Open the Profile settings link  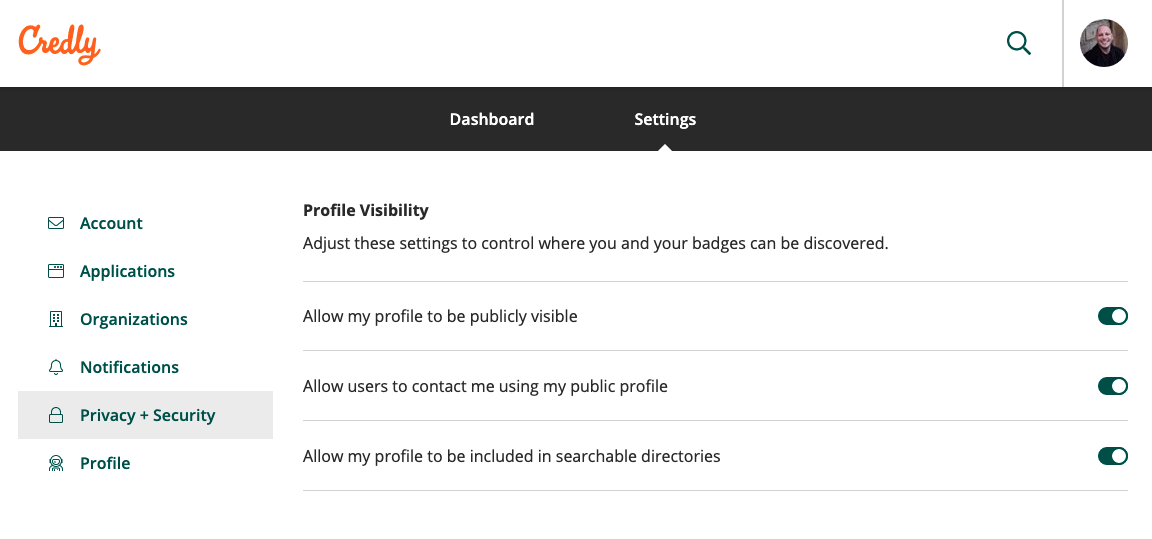point(105,463)
